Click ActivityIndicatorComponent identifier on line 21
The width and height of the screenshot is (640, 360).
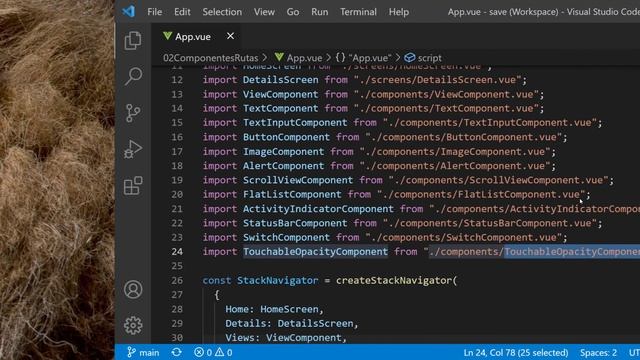[318, 209]
